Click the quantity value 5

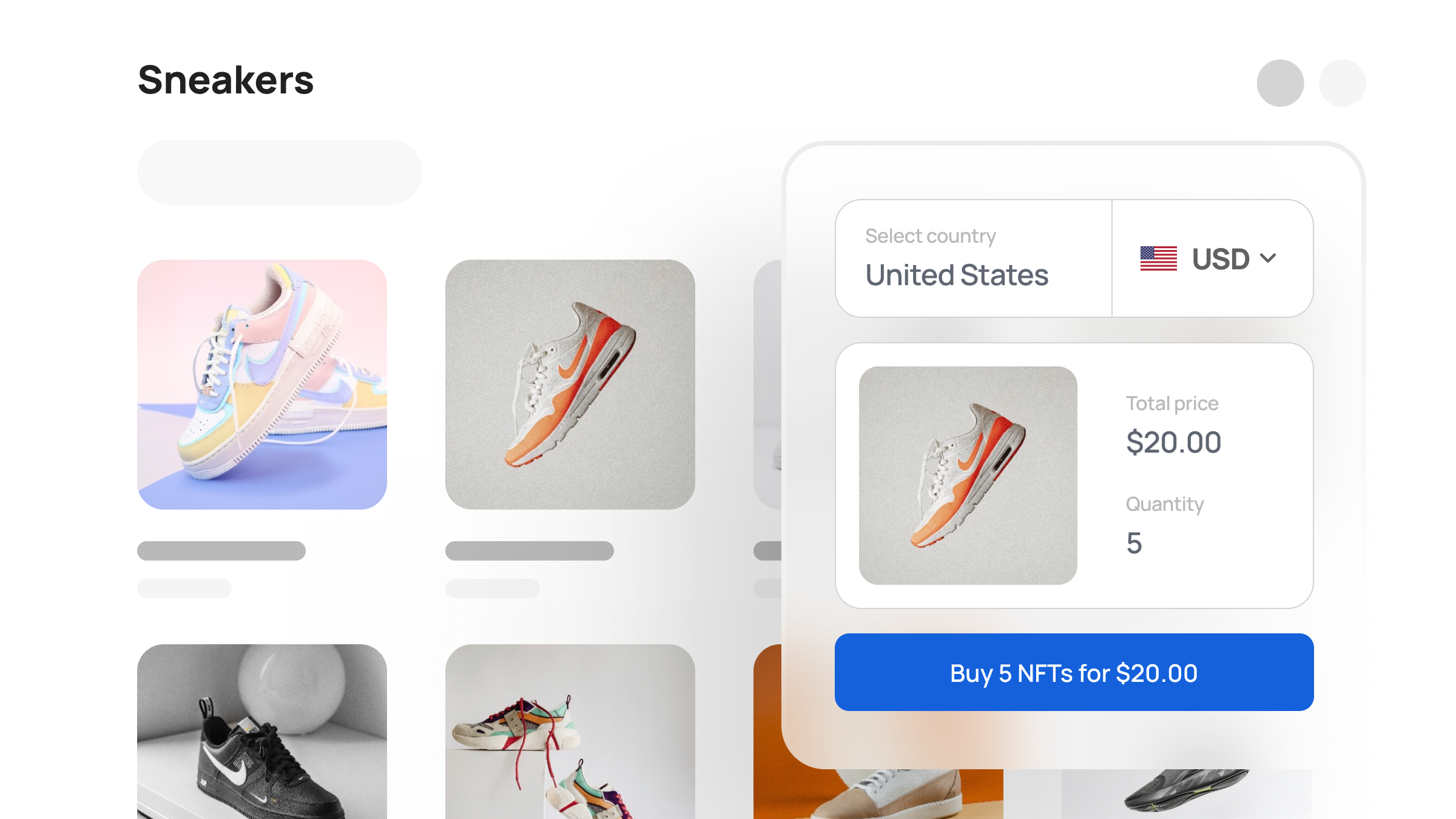point(1134,543)
